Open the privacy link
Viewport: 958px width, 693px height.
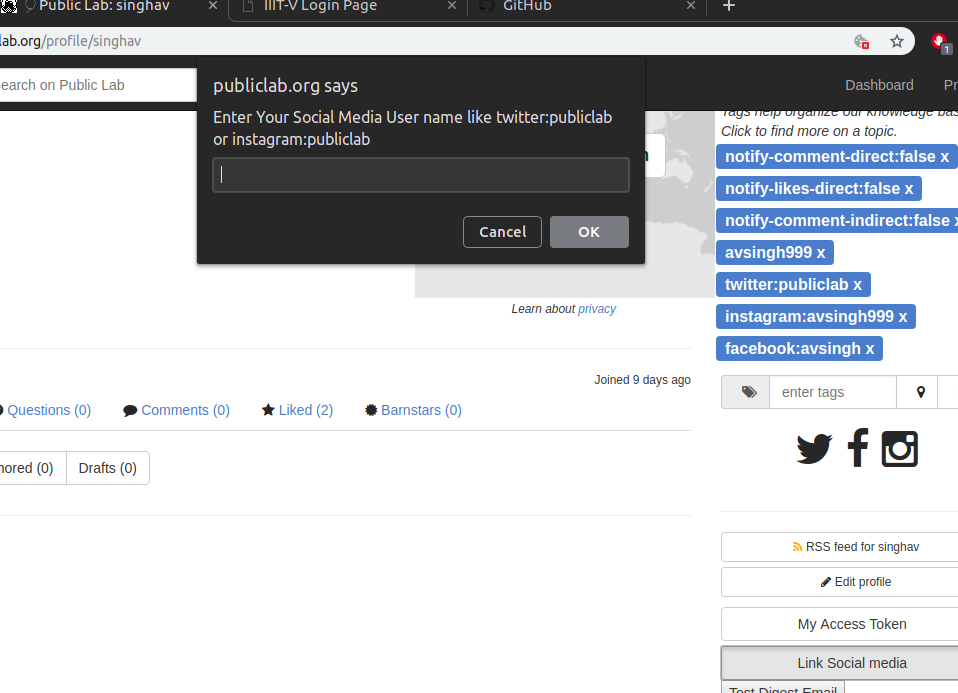click(597, 308)
